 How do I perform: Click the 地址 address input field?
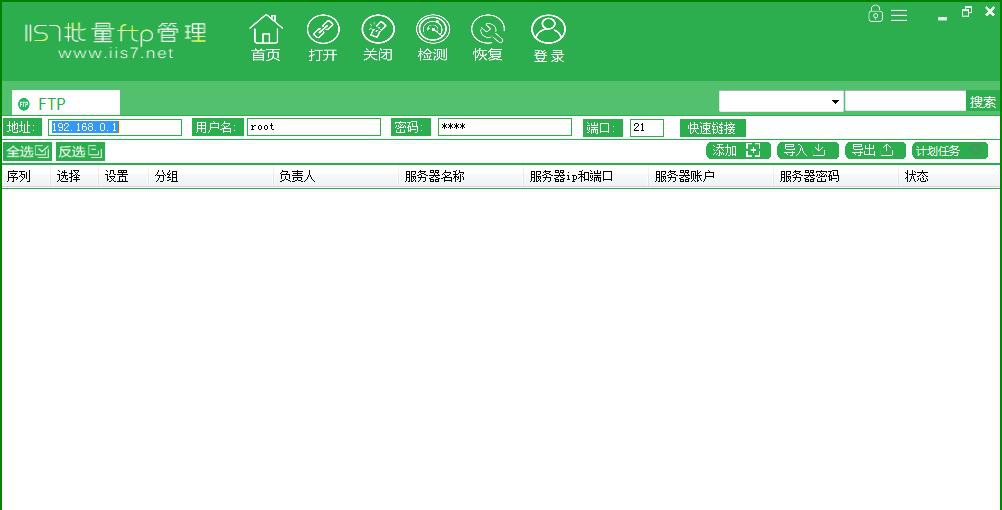tap(115, 127)
